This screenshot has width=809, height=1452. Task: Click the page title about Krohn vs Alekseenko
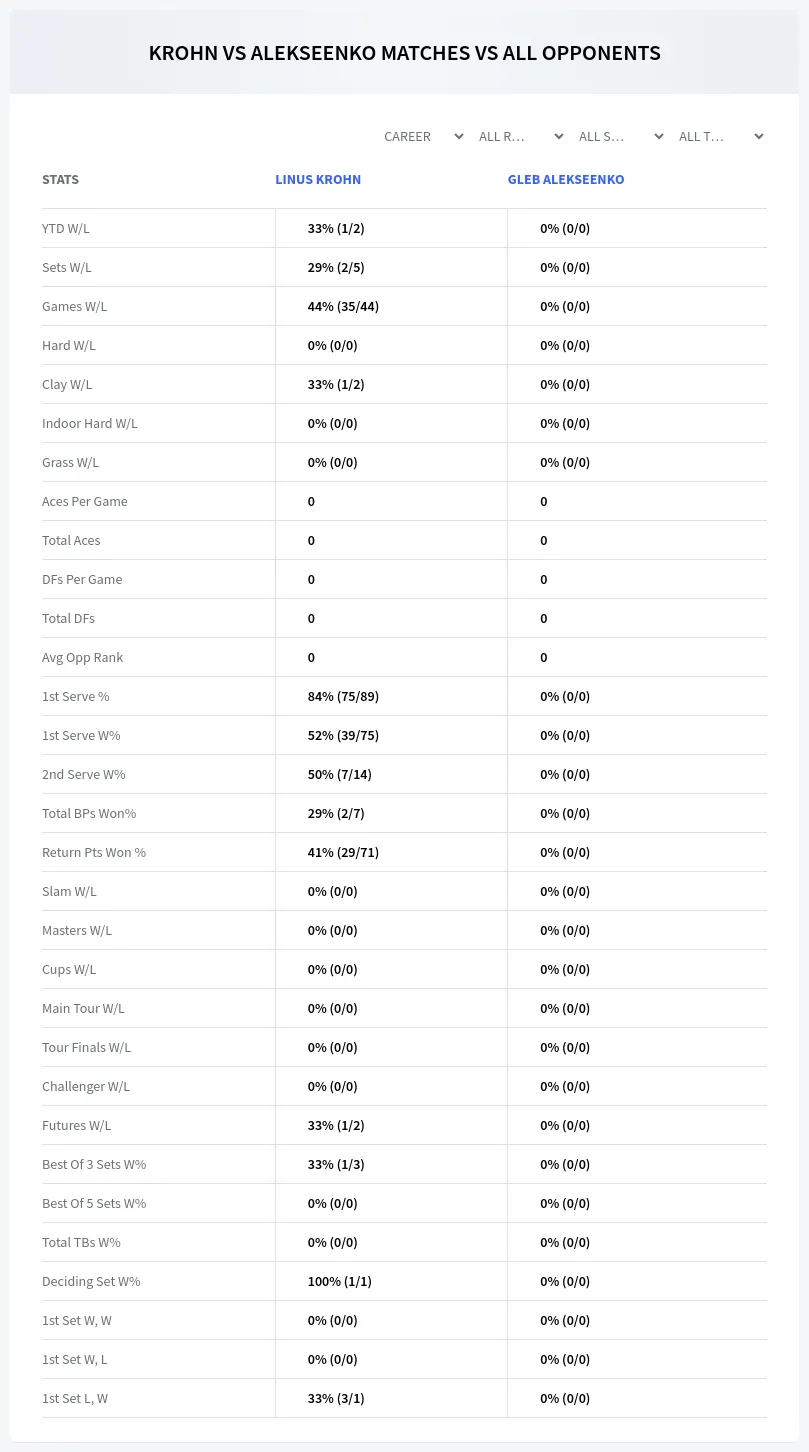tap(404, 53)
